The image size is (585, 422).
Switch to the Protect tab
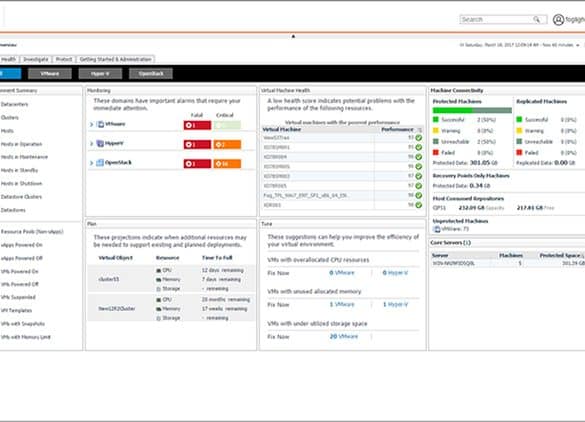click(64, 59)
